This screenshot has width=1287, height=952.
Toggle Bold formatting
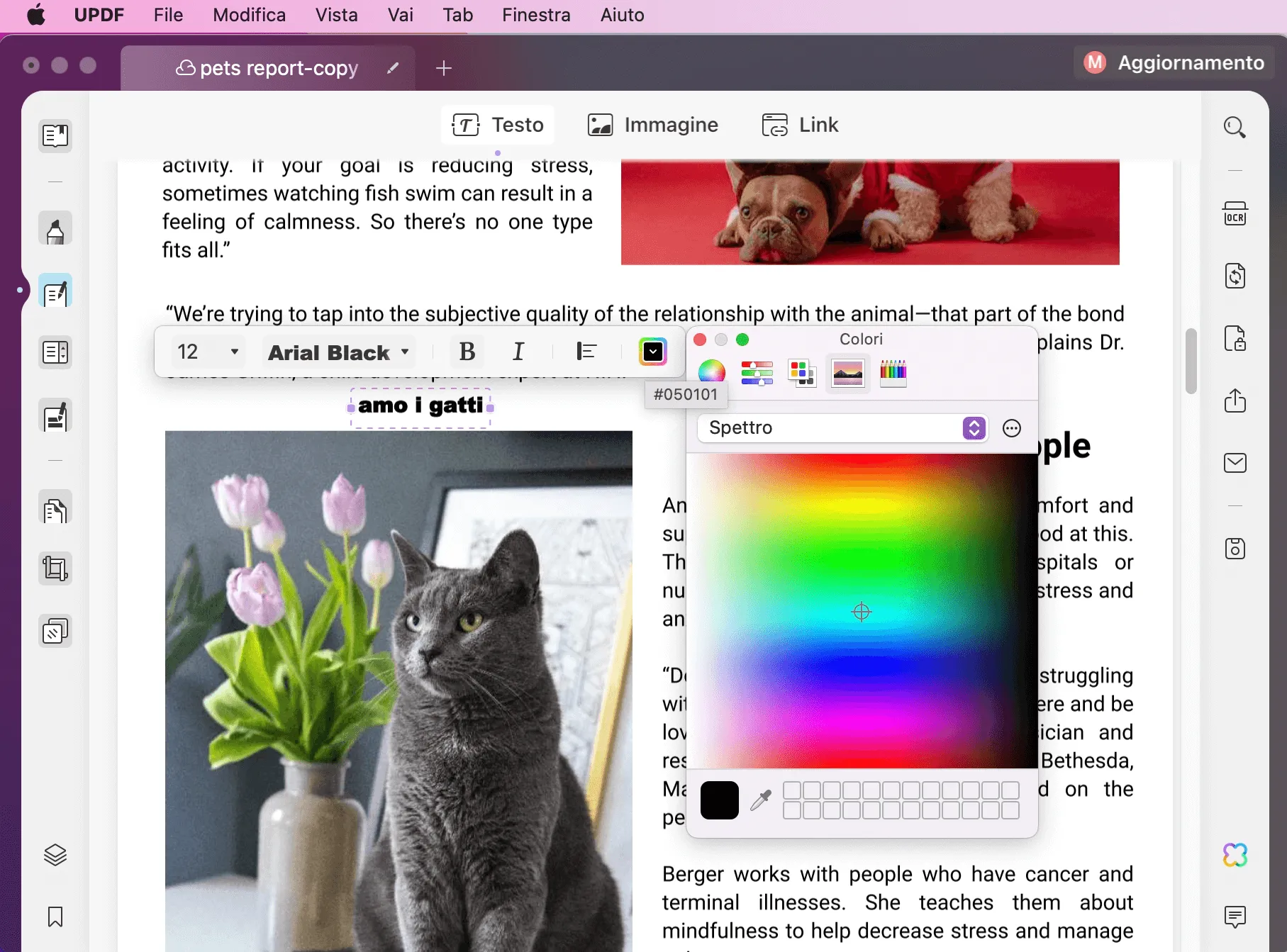coord(467,352)
